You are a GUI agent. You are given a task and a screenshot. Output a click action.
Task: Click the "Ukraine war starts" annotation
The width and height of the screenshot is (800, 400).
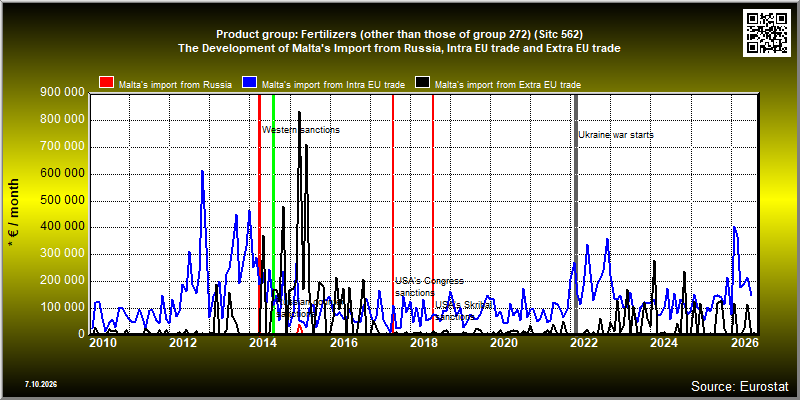(x=616, y=135)
